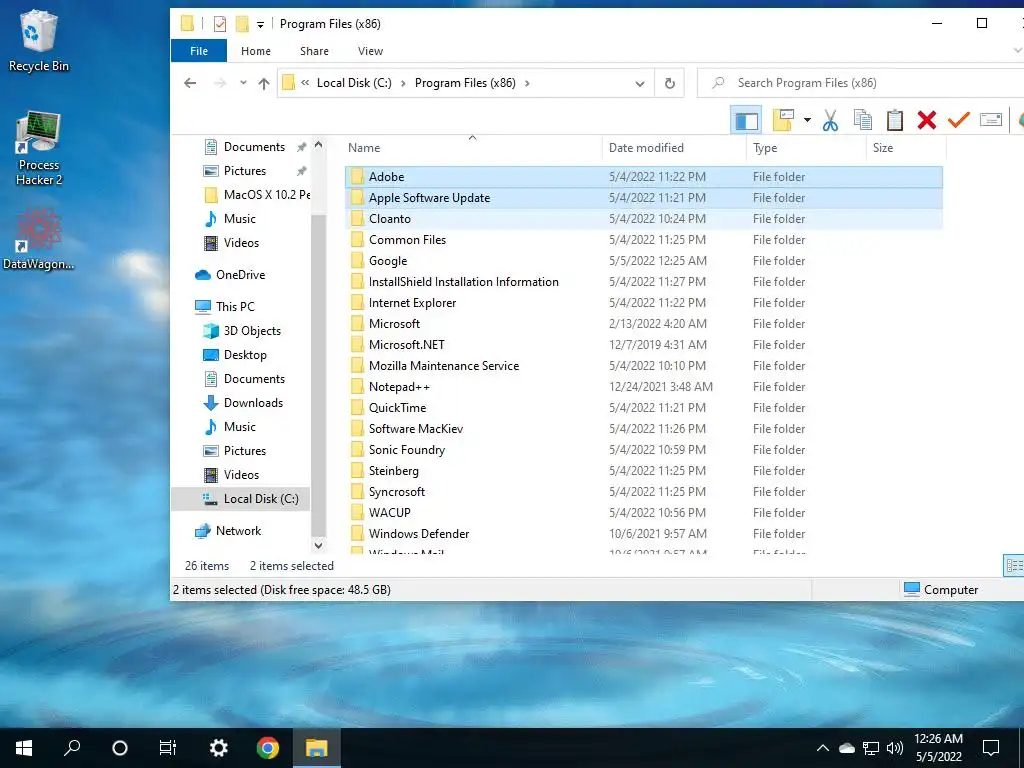1024x768 pixels.
Task: Click Local Disk (C:) in the address bar
Action: point(354,83)
